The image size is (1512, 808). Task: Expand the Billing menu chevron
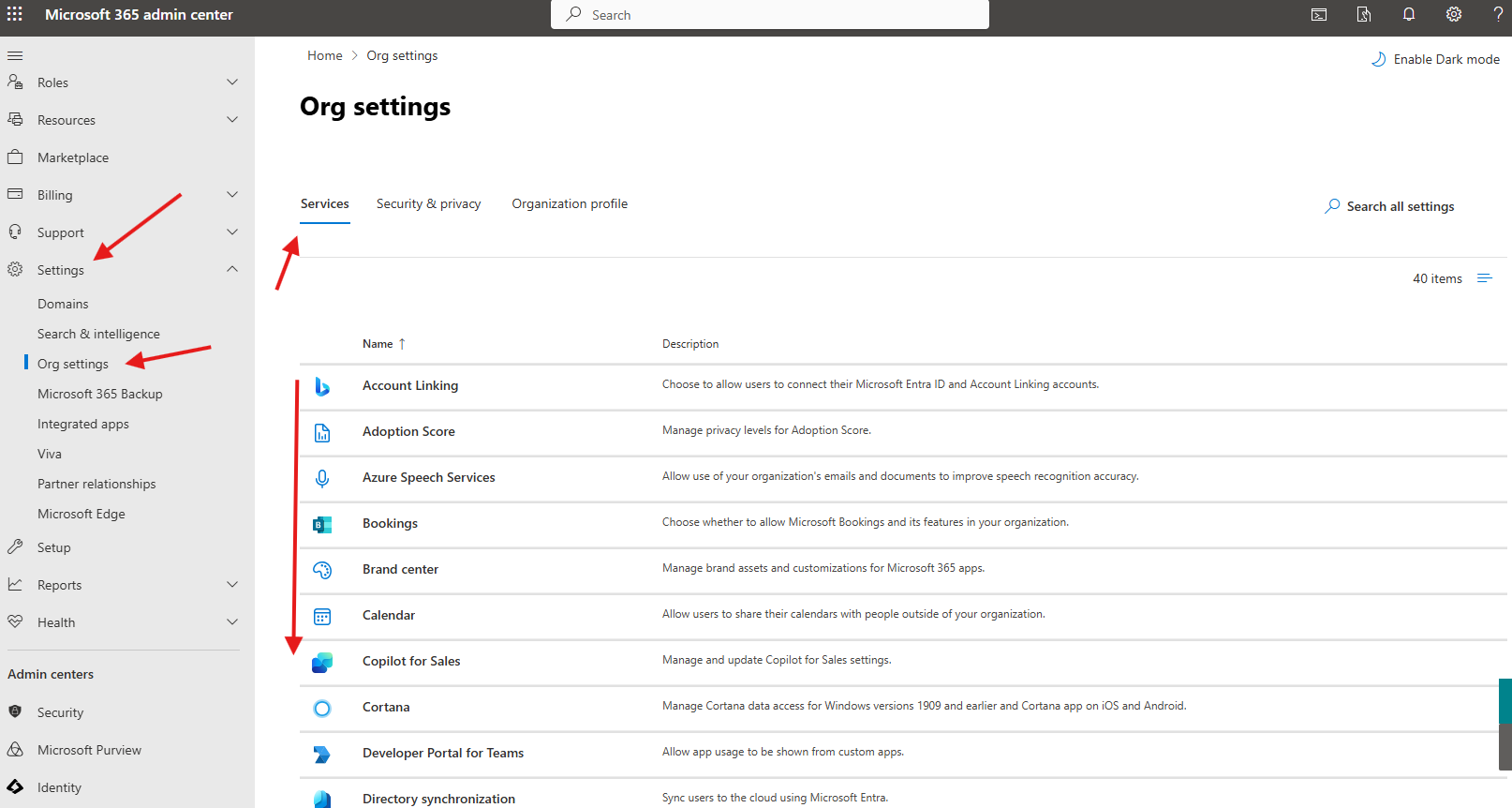(232, 195)
